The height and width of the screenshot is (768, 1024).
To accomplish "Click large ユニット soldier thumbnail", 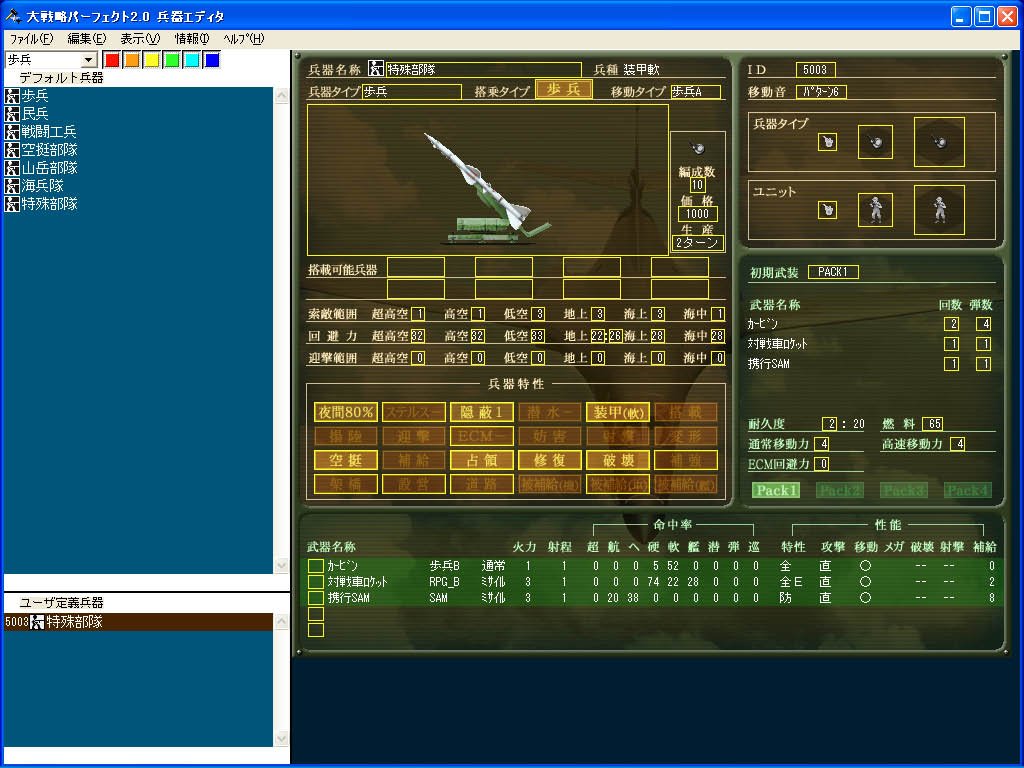I will pos(939,210).
